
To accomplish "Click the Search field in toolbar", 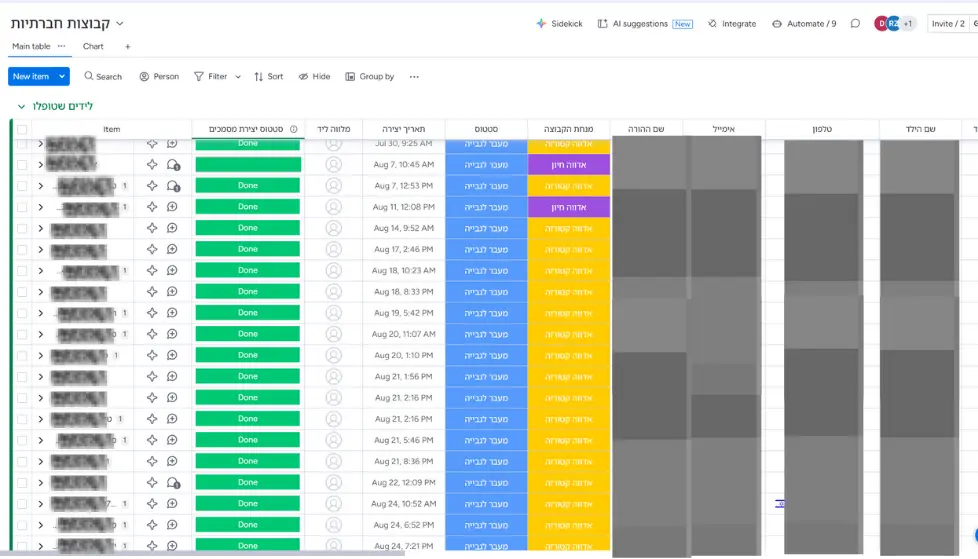I will [x=104, y=77].
